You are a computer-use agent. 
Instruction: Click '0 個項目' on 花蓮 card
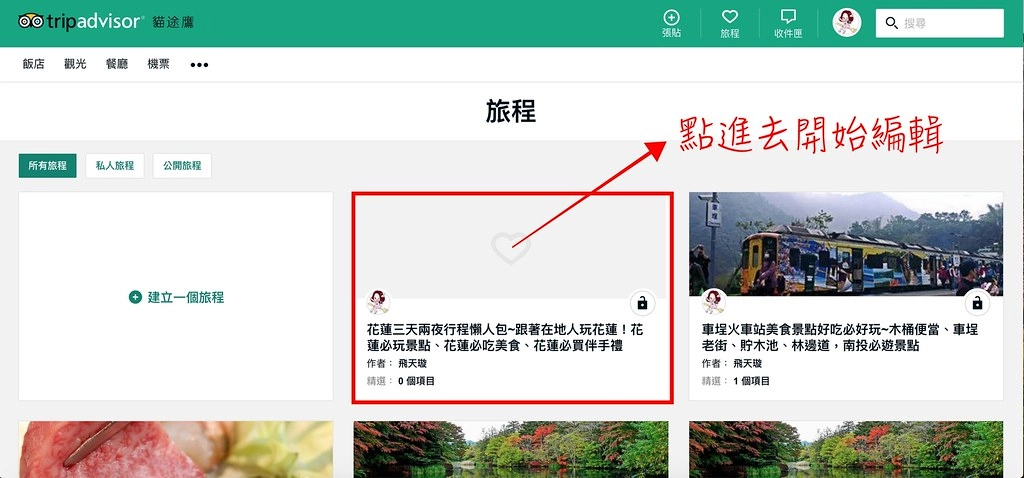417,381
